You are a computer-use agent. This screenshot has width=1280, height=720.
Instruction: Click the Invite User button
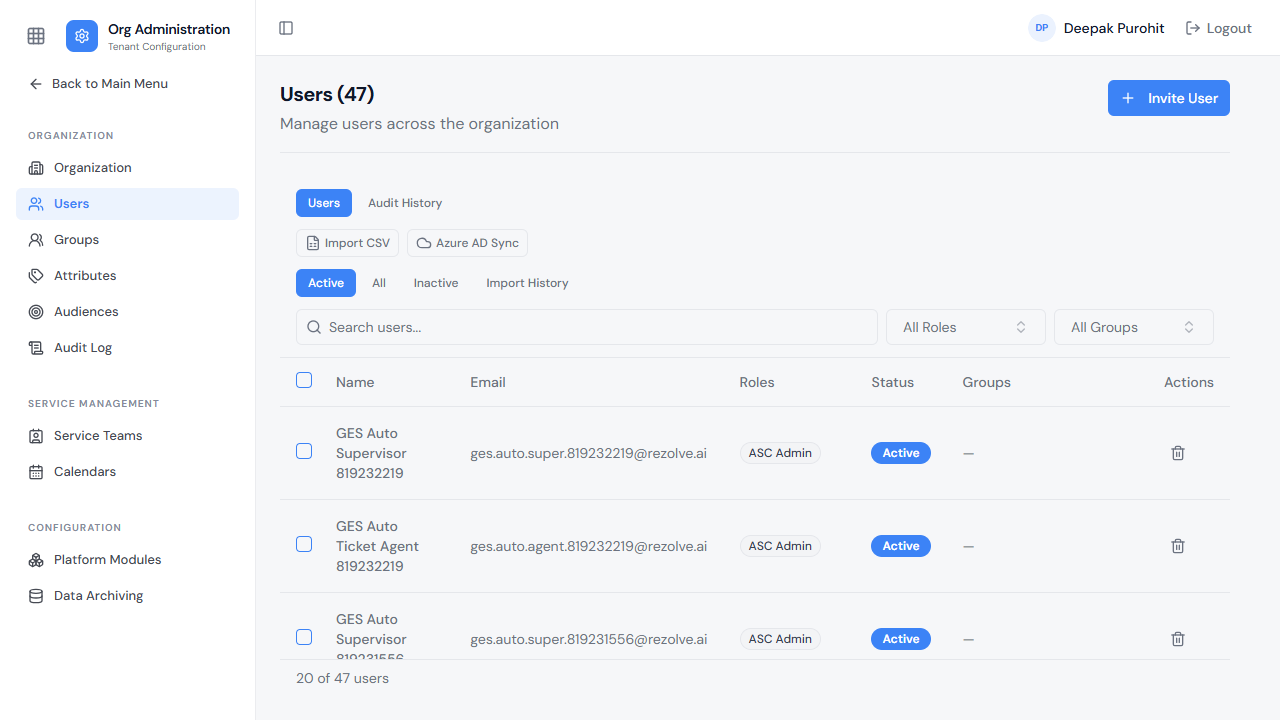coord(1169,98)
